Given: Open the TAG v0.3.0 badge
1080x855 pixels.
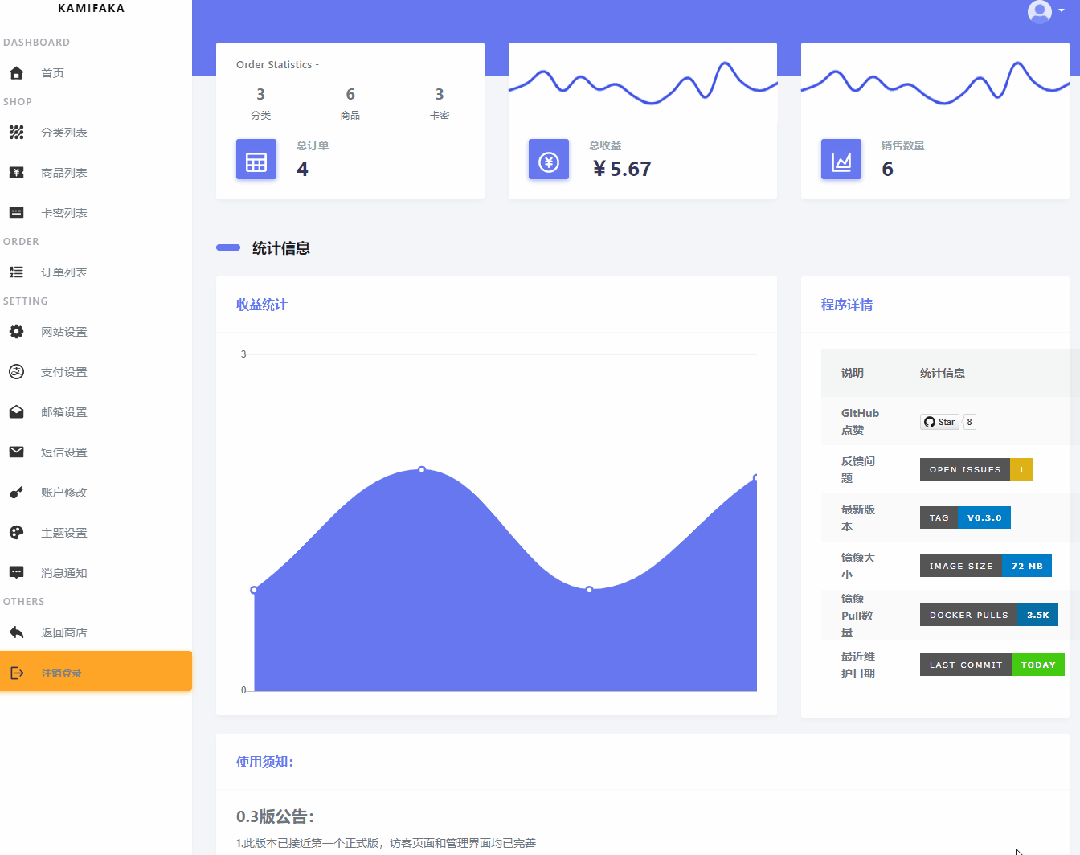Looking at the screenshot, I should click(x=965, y=517).
